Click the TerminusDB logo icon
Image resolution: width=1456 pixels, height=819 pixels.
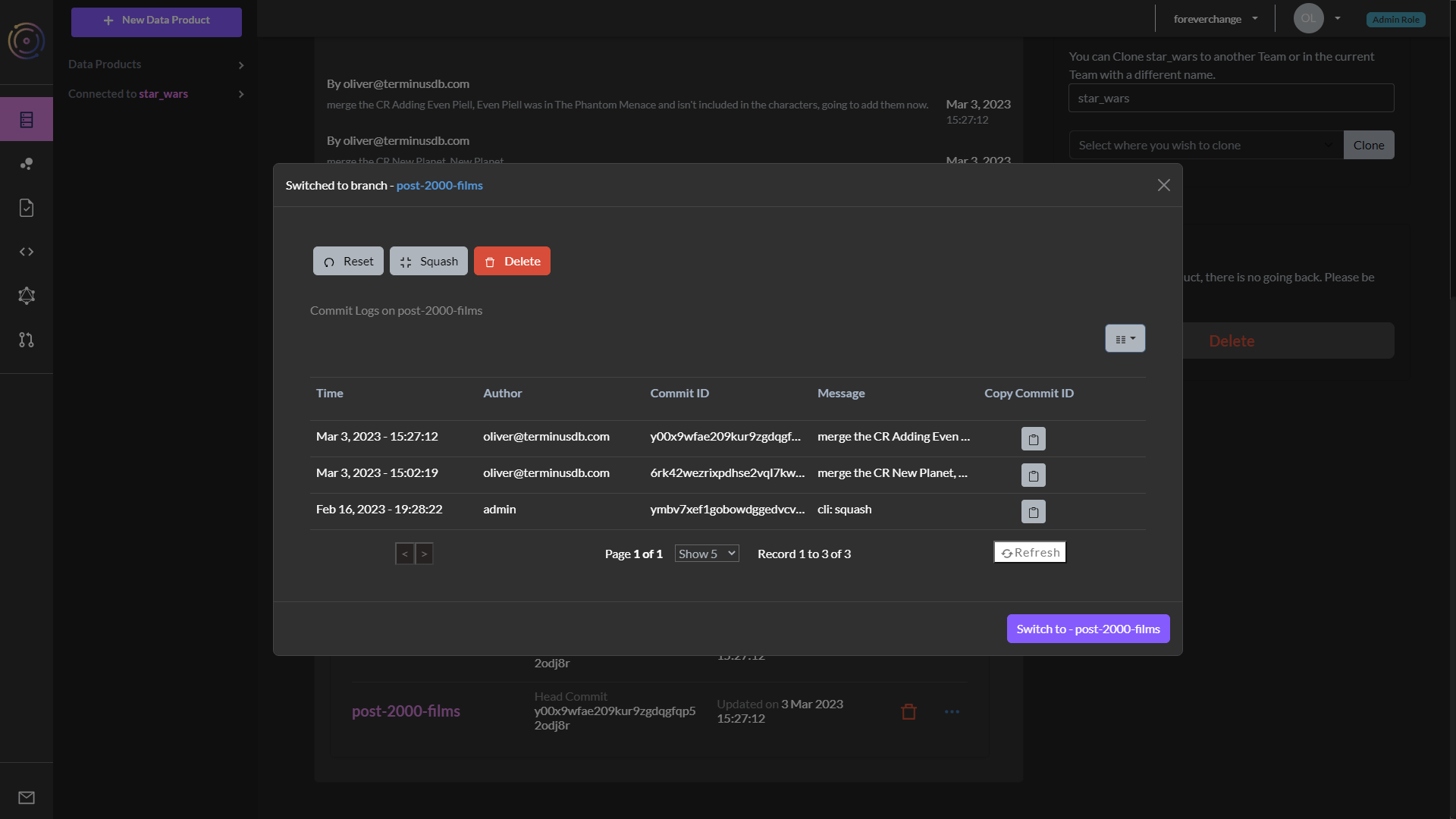[27, 41]
